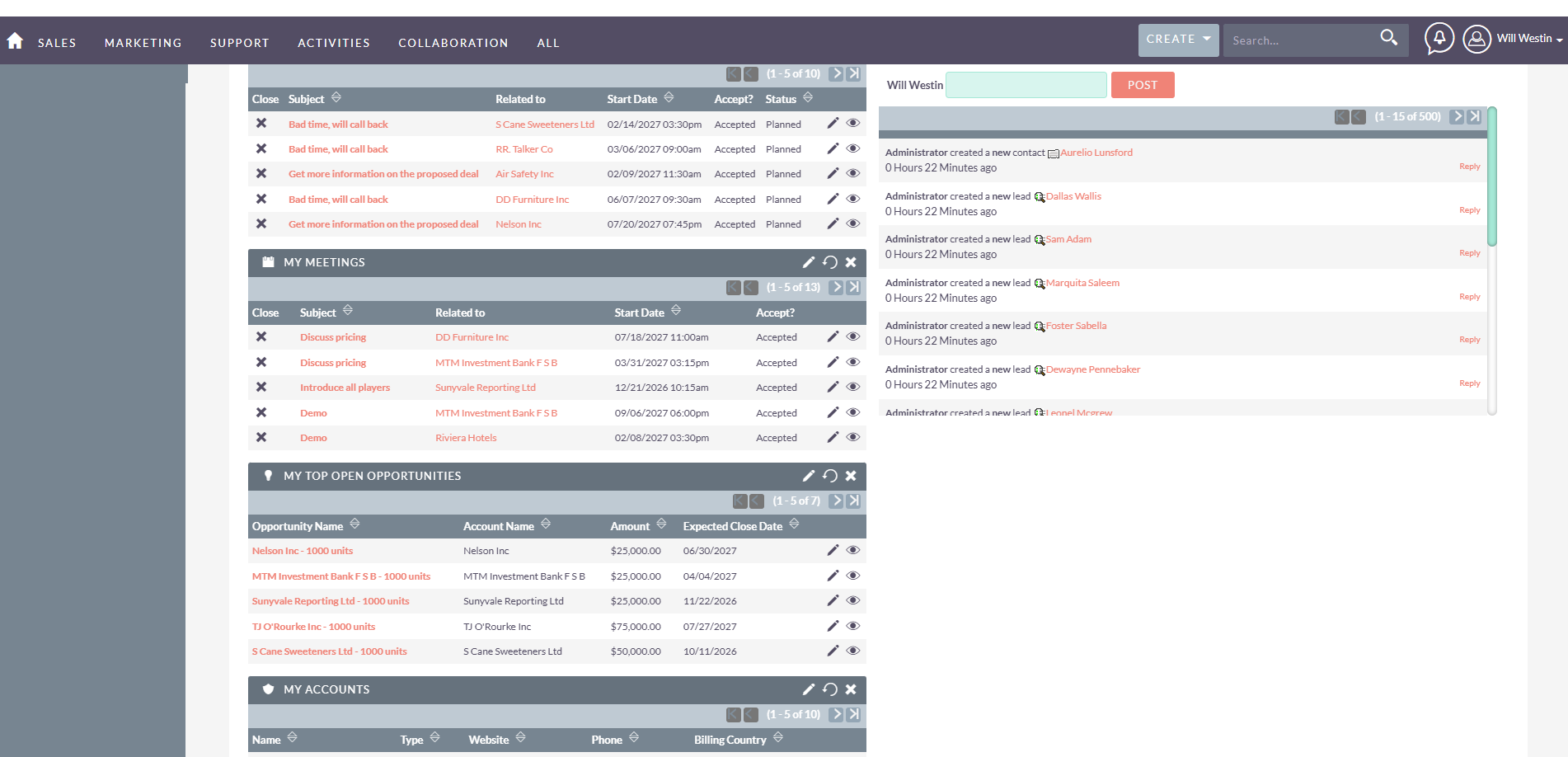View Nelson Inc - 1000 units opportunity

[x=853, y=550]
